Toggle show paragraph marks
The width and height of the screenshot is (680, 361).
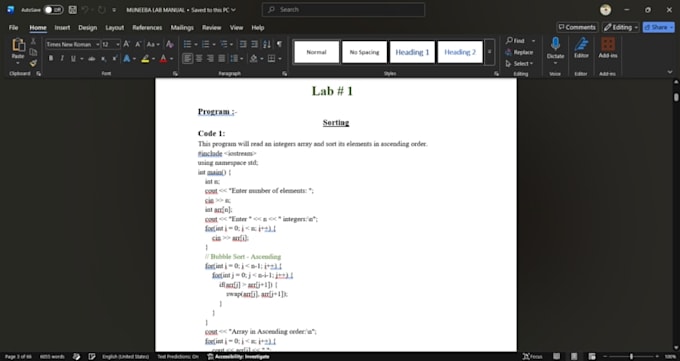coord(279,44)
